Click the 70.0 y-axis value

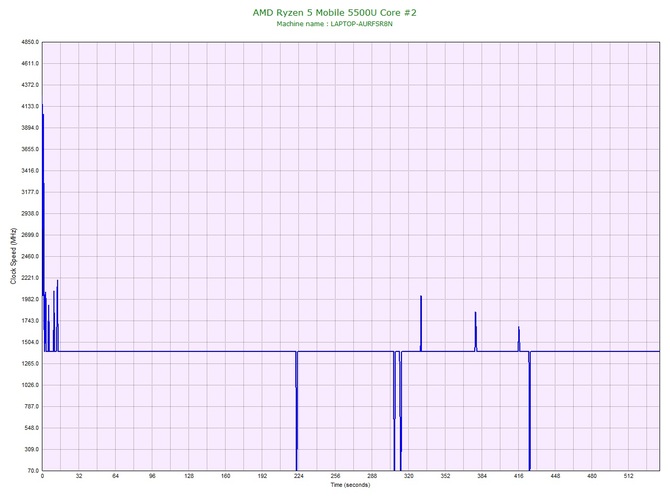coord(33,471)
